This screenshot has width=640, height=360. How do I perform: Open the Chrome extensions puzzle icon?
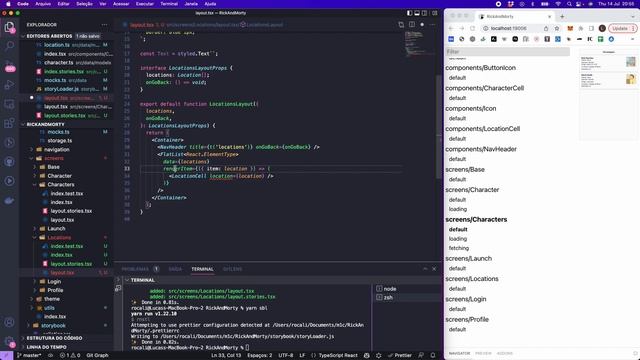[x=581, y=29]
